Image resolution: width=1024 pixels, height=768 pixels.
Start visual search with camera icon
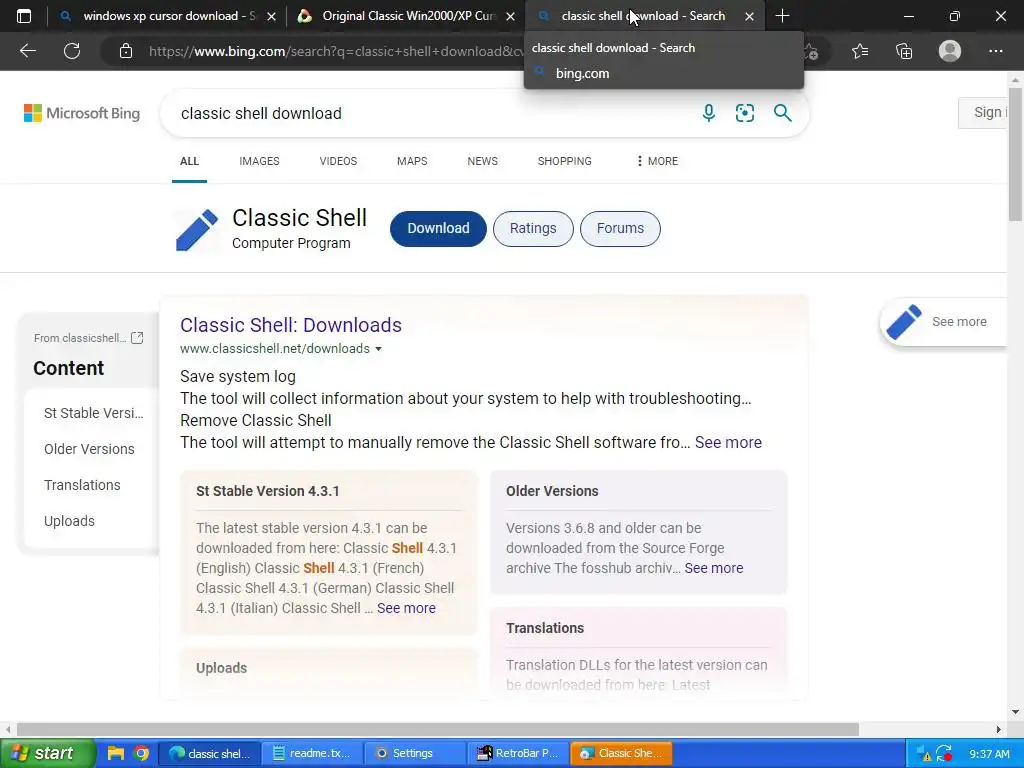(744, 113)
